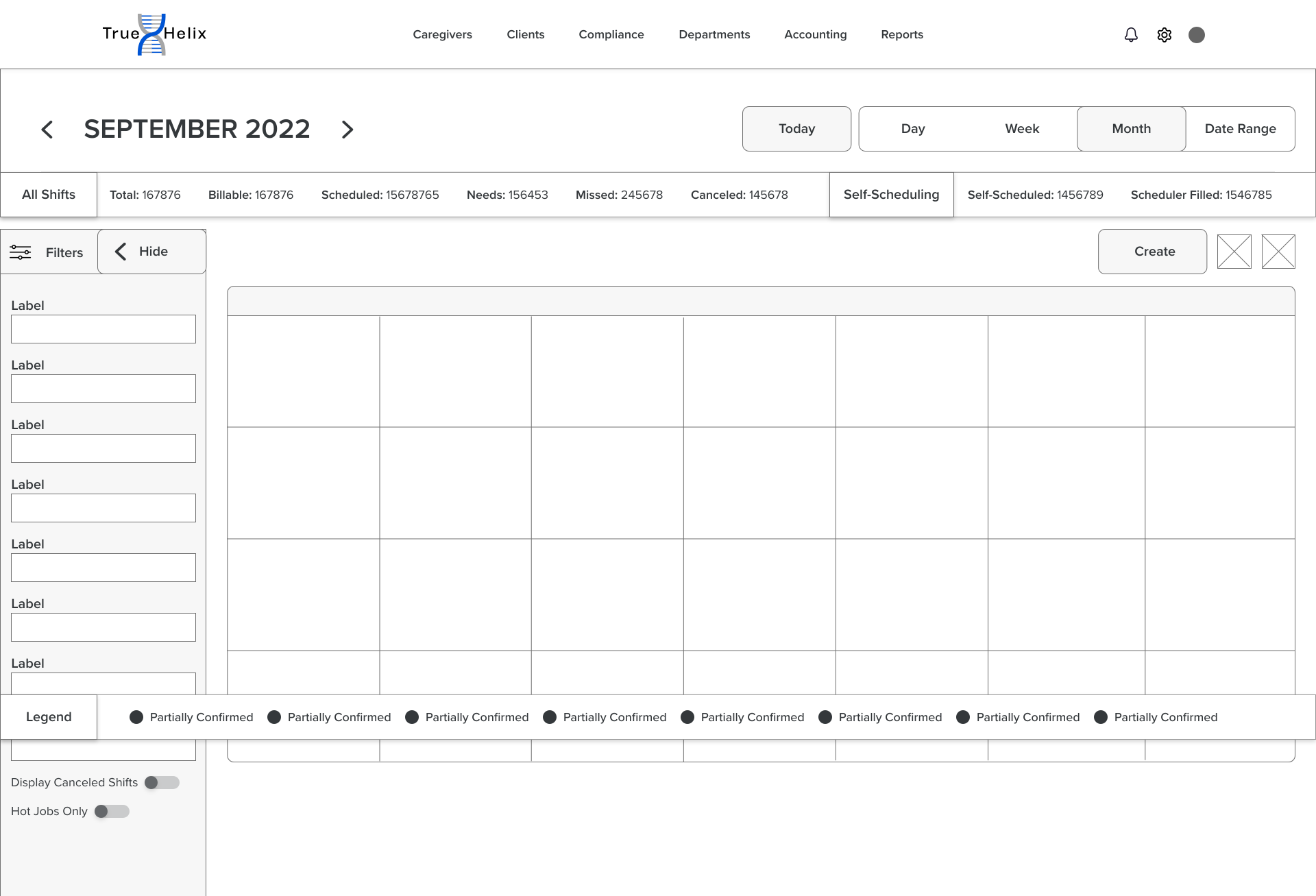Click the Billable: 167876 stat

tap(251, 195)
